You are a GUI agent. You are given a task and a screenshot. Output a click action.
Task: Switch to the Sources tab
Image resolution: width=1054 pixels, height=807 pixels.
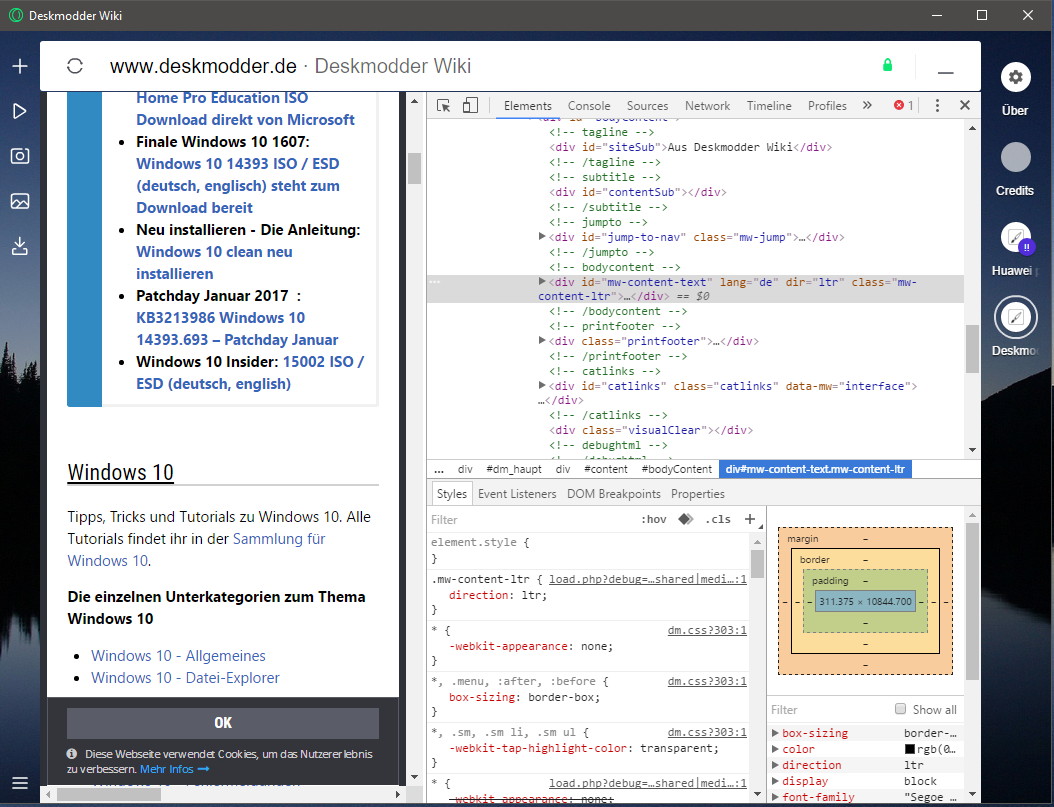click(647, 105)
